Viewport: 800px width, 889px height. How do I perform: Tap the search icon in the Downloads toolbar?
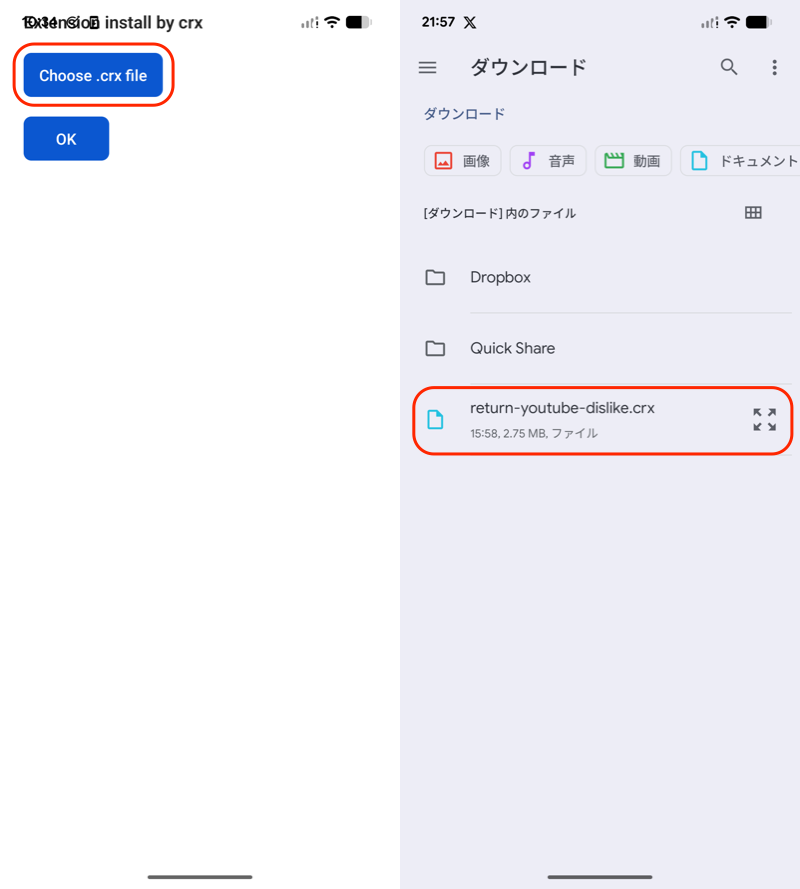[729, 67]
